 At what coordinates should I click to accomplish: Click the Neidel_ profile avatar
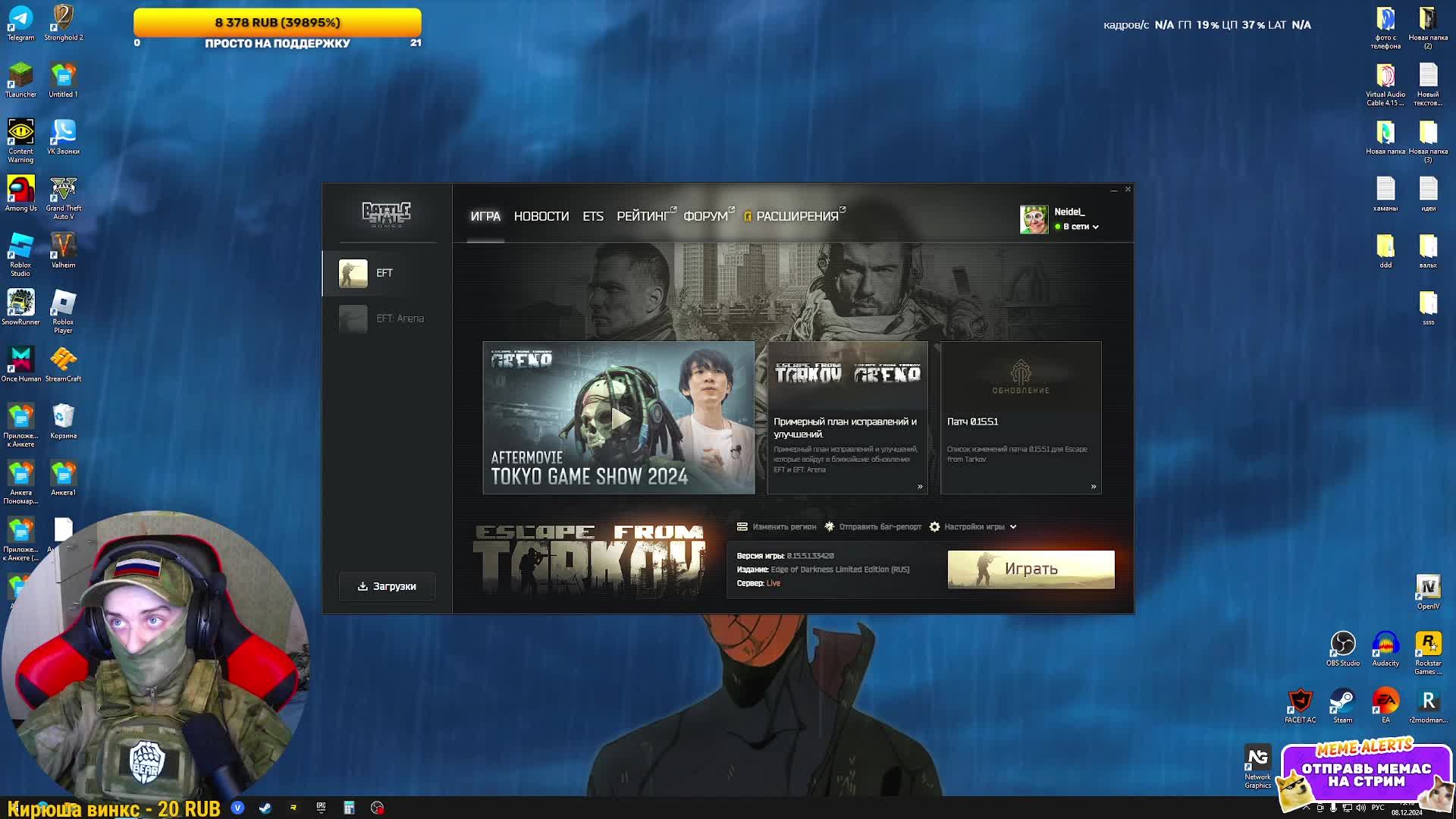coord(1034,219)
